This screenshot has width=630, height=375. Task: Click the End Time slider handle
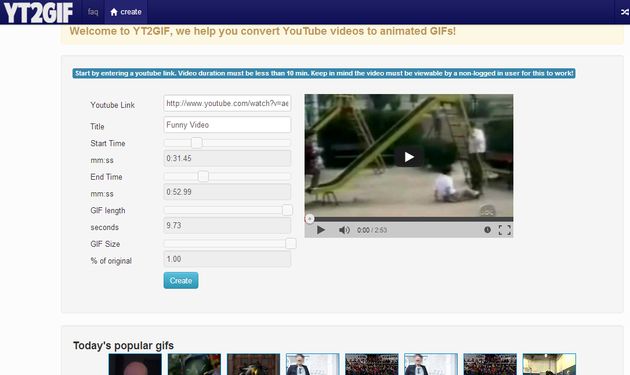(x=203, y=176)
